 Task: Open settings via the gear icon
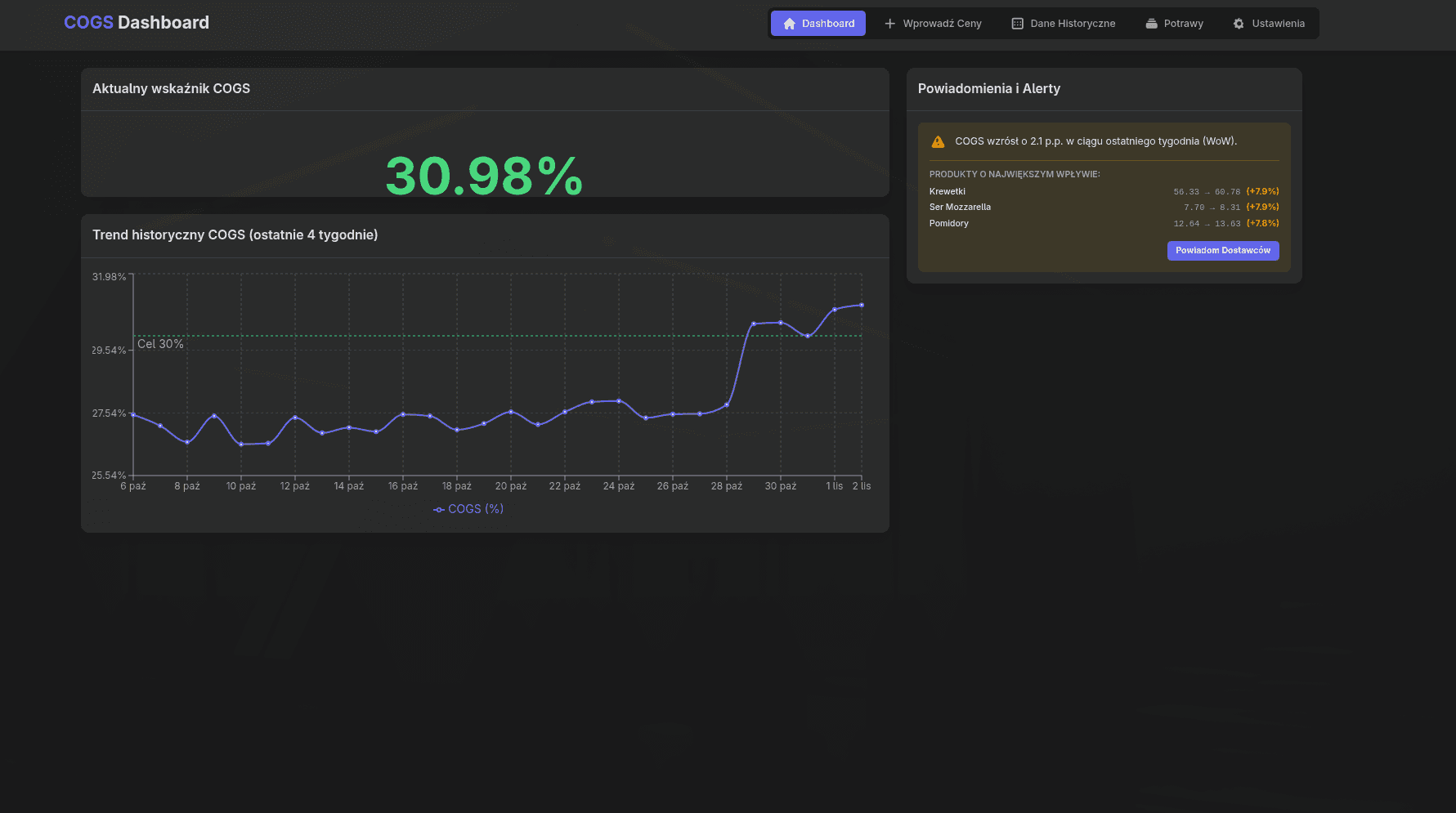[1239, 24]
